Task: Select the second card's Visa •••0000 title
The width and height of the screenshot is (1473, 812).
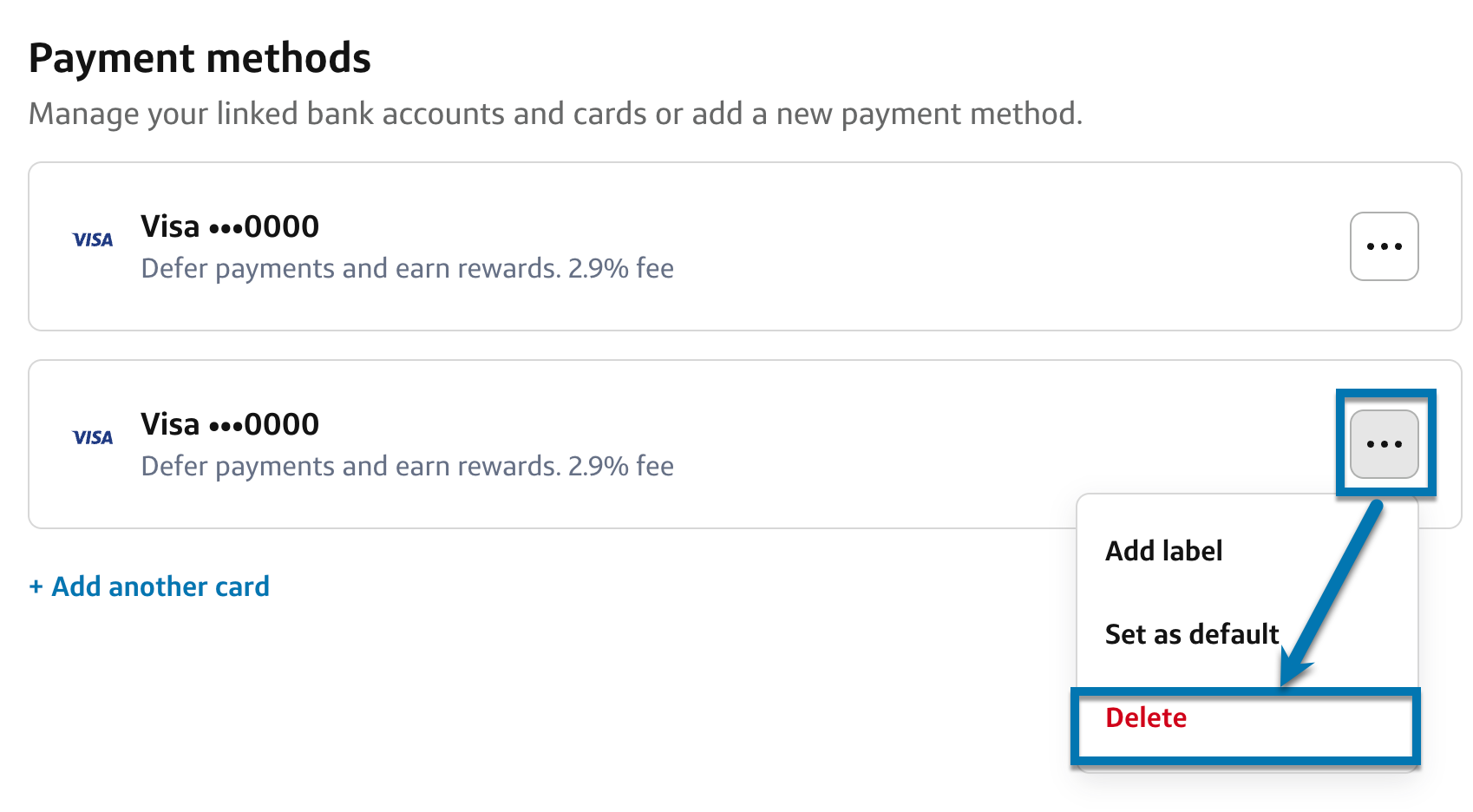Action: click(230, 425)
